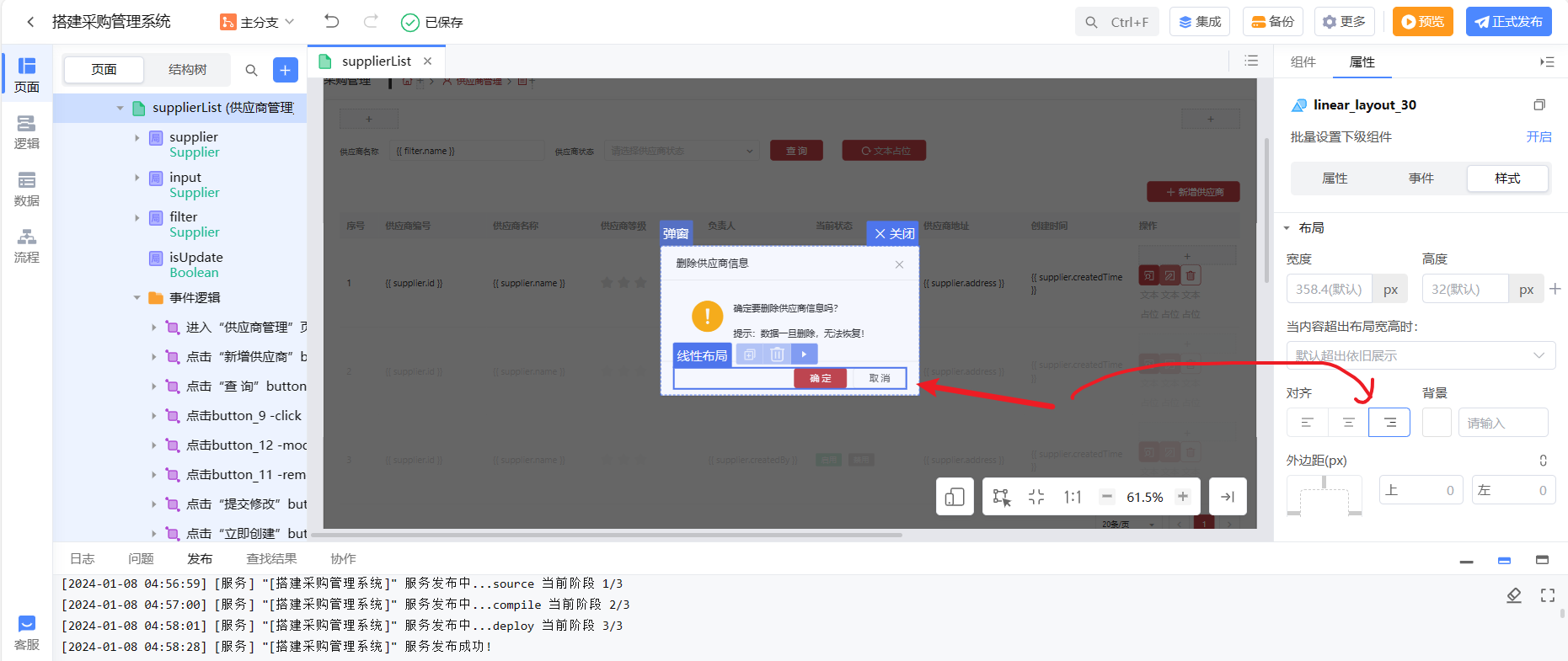The width and height of the screenshot is (1568, 661).
Task: Open the 更多 more options button
Action: click(x=1345, y=22)
